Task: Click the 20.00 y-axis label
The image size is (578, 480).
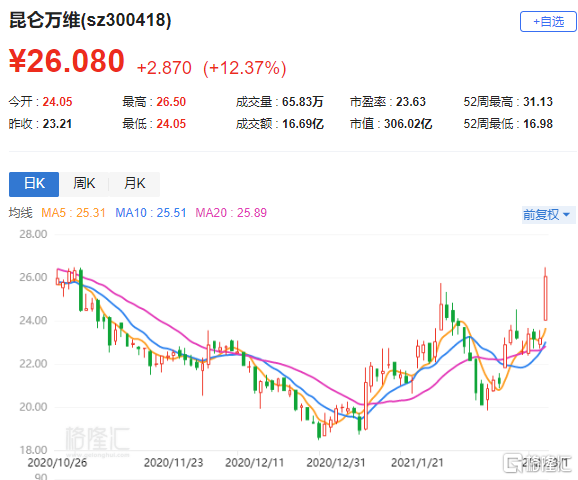Action: click(33, 407)
